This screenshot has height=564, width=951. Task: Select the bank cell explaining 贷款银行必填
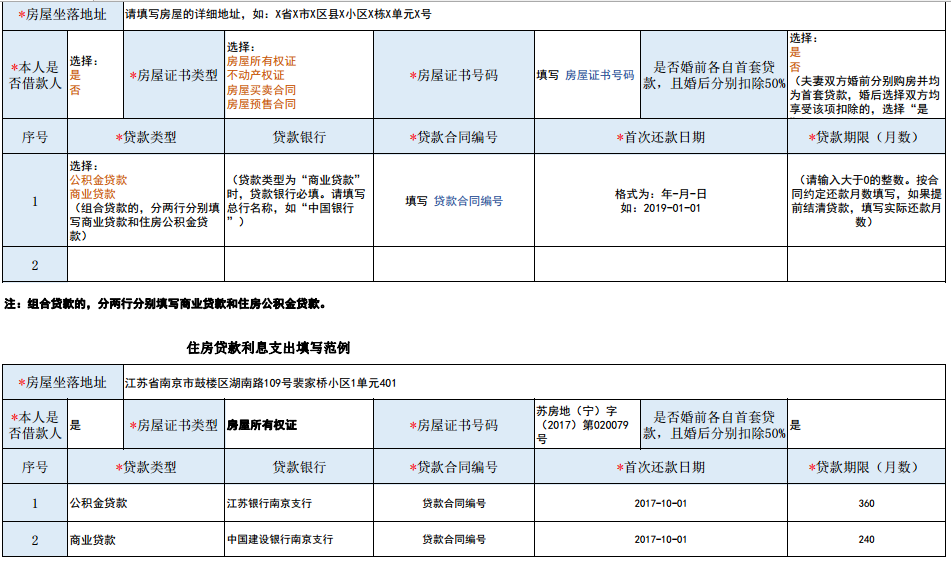pos(298,201)
